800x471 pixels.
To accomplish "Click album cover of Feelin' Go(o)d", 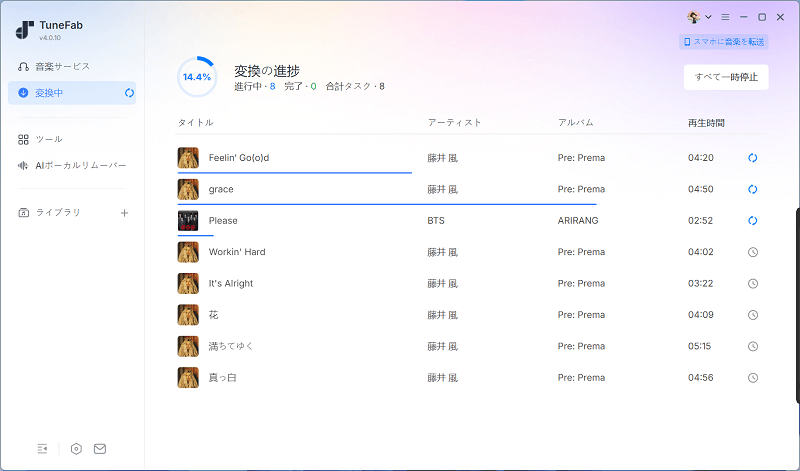I will click(188, 158).
